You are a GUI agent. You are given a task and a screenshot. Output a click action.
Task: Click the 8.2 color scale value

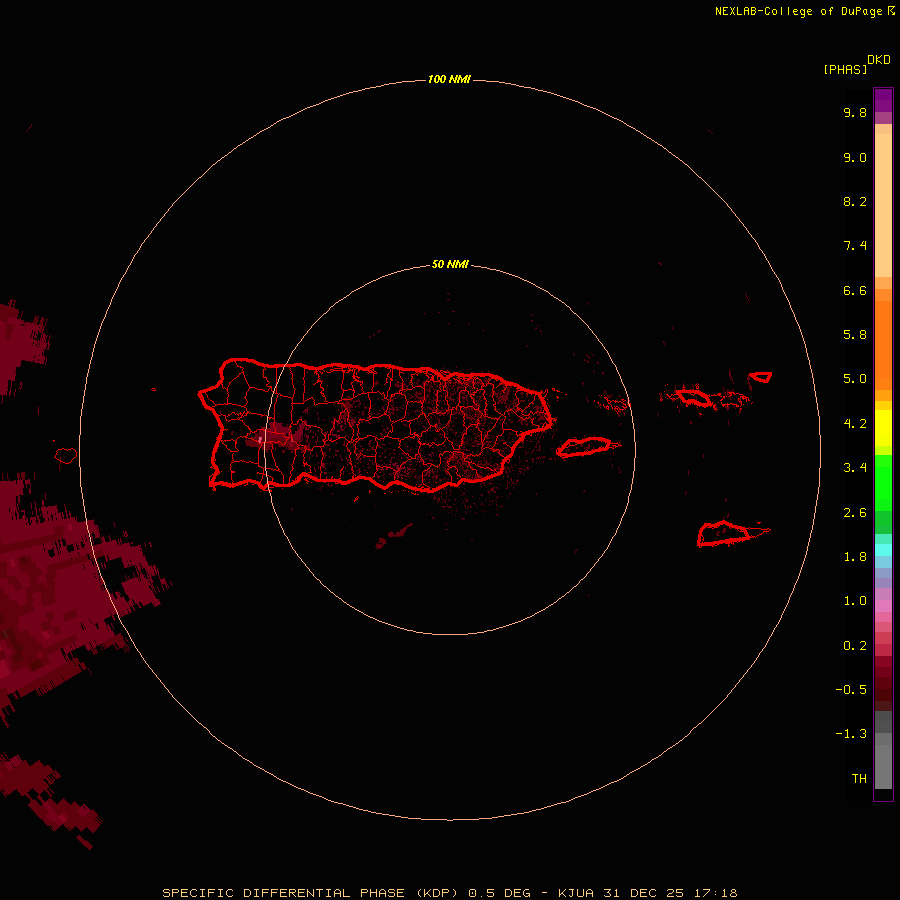tap(855, 201)
